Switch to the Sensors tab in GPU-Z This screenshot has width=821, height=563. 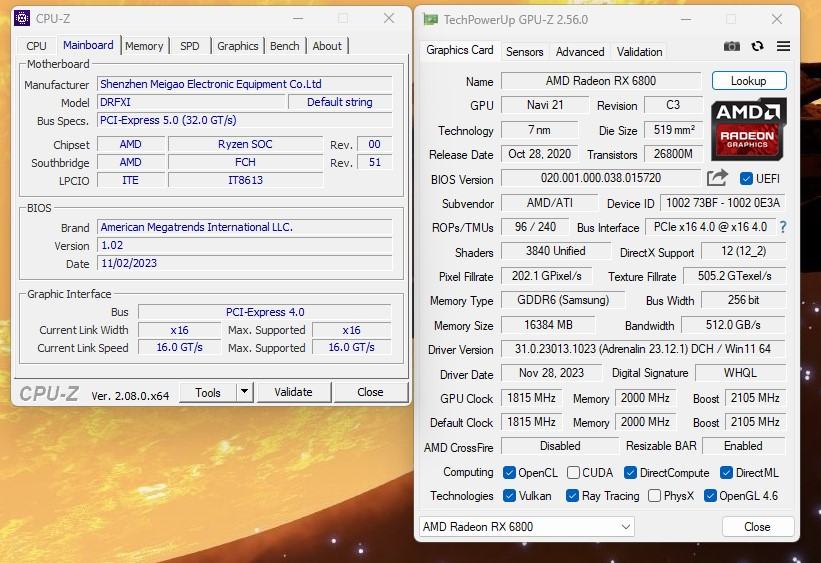point(525,52)
